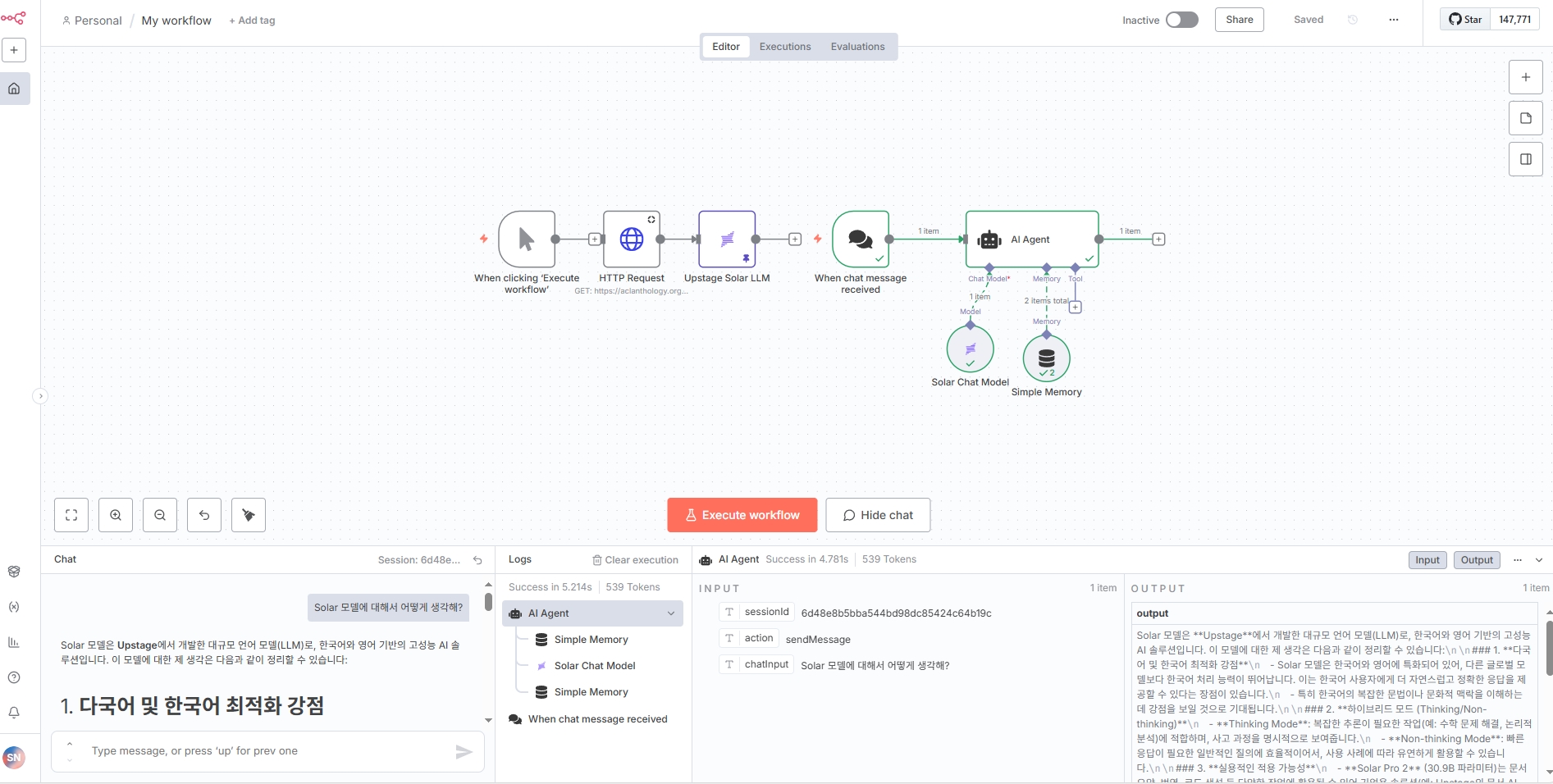Click plus after AI Agent output

click(x=1158, y=239)
